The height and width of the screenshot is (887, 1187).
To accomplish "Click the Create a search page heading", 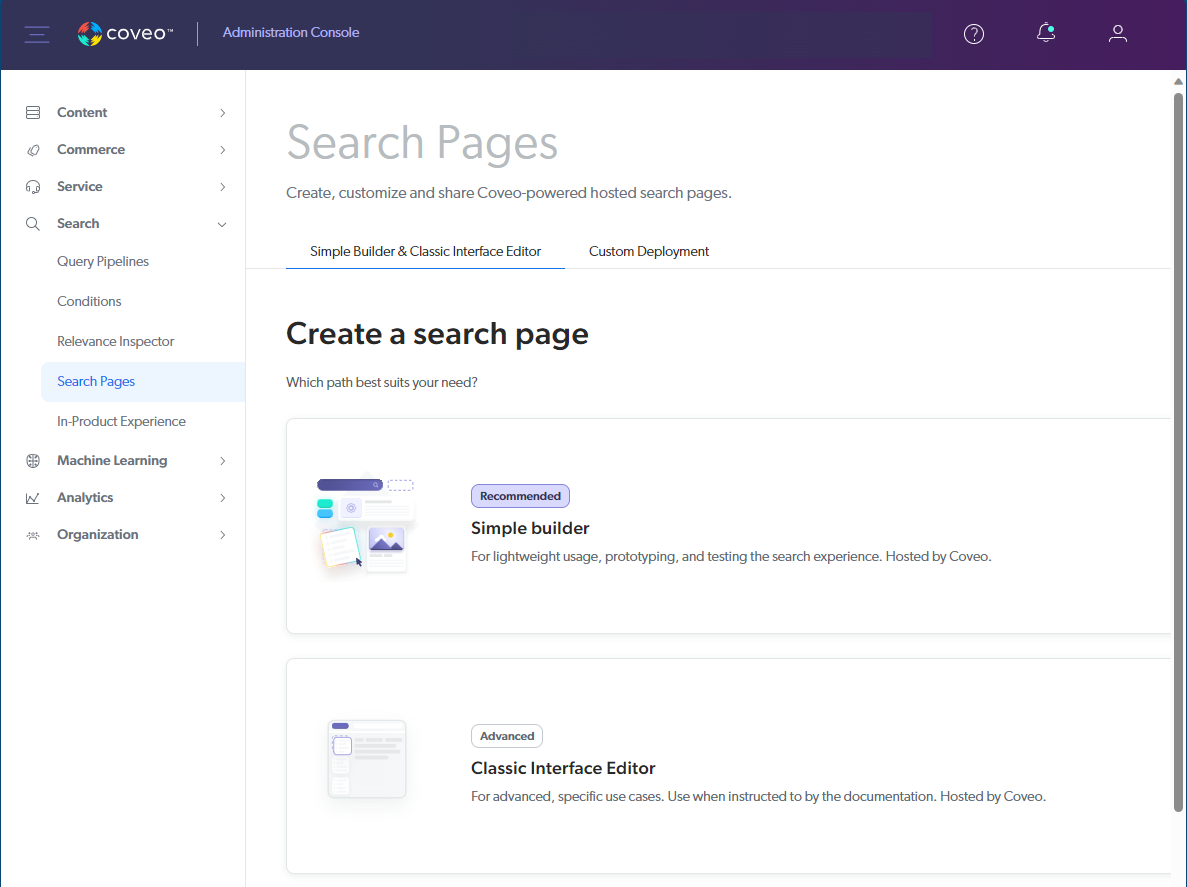I will pyautogui.click(x=437, y=334).
